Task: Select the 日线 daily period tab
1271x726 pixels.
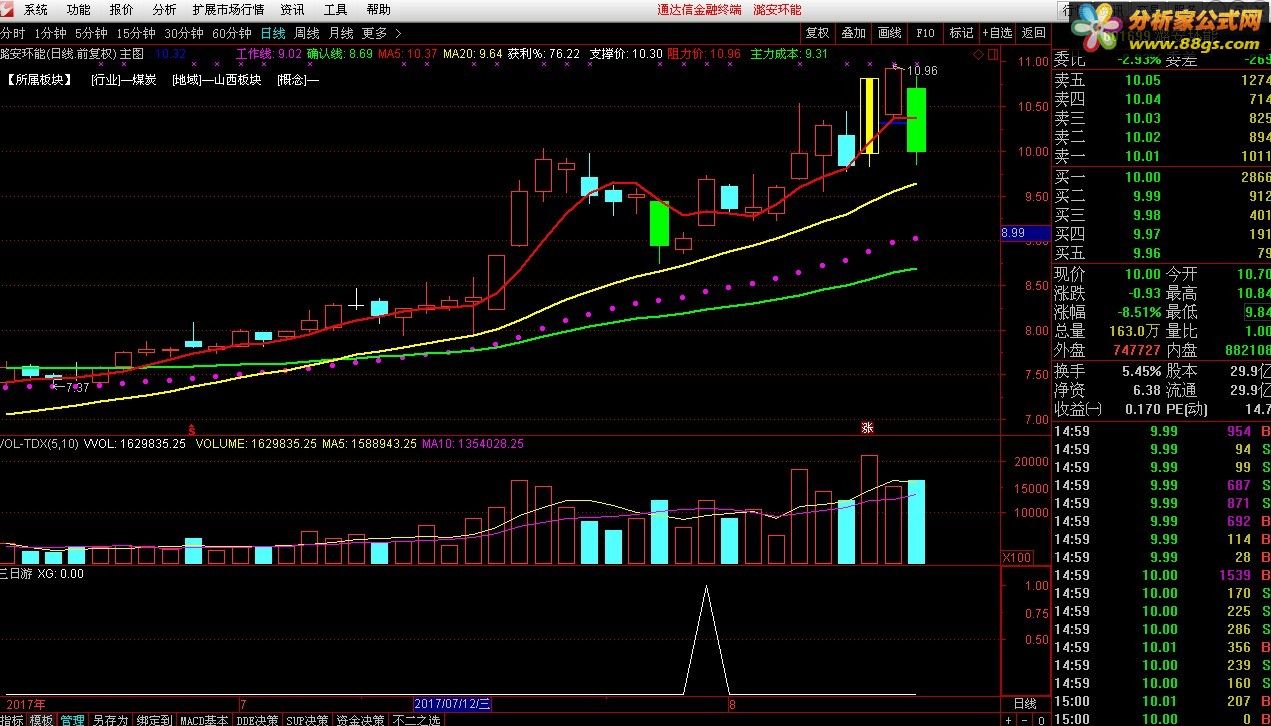Action: click(x=272, y=33)
